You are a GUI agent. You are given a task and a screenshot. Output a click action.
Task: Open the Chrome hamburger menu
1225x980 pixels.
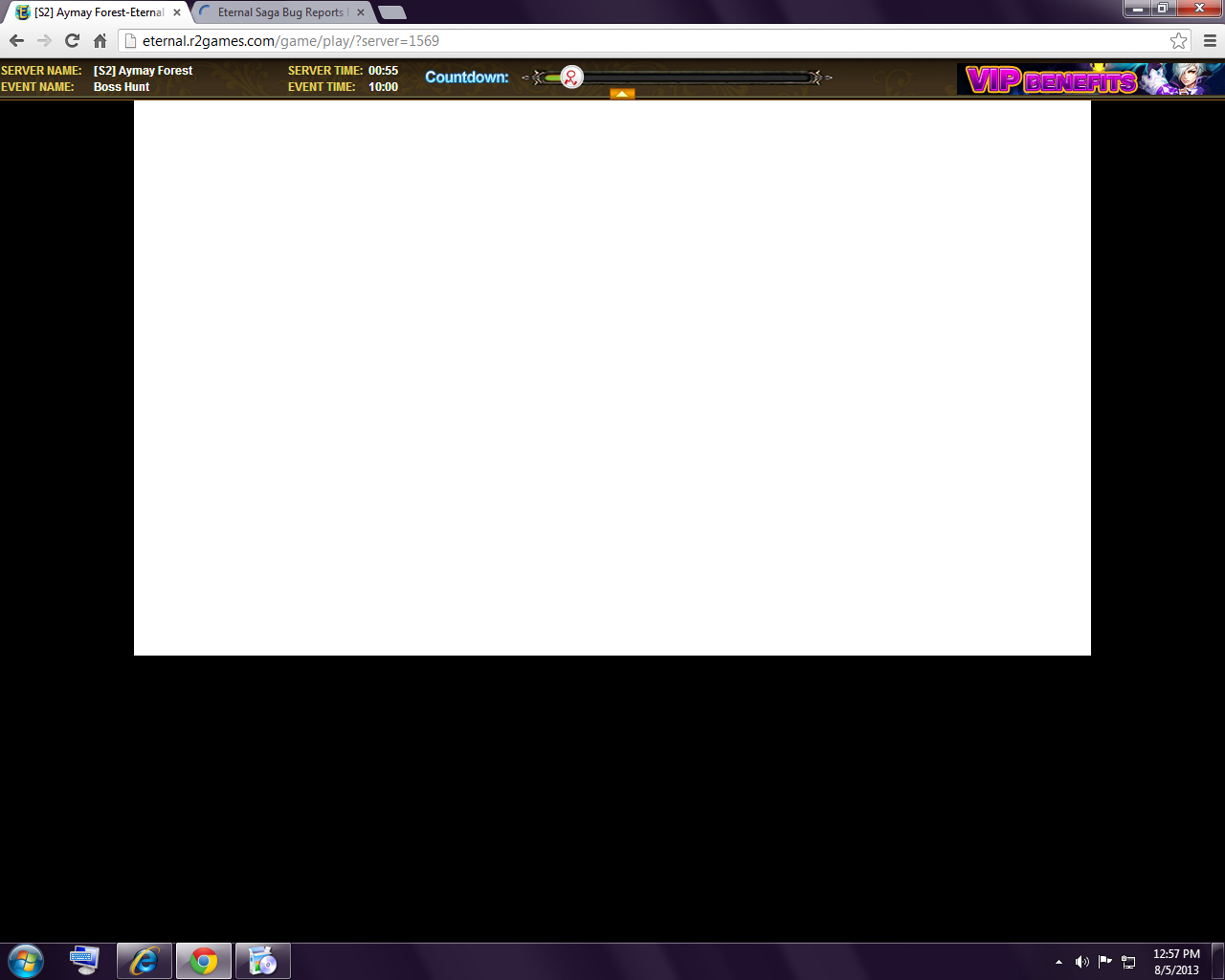coord(1210,41)
